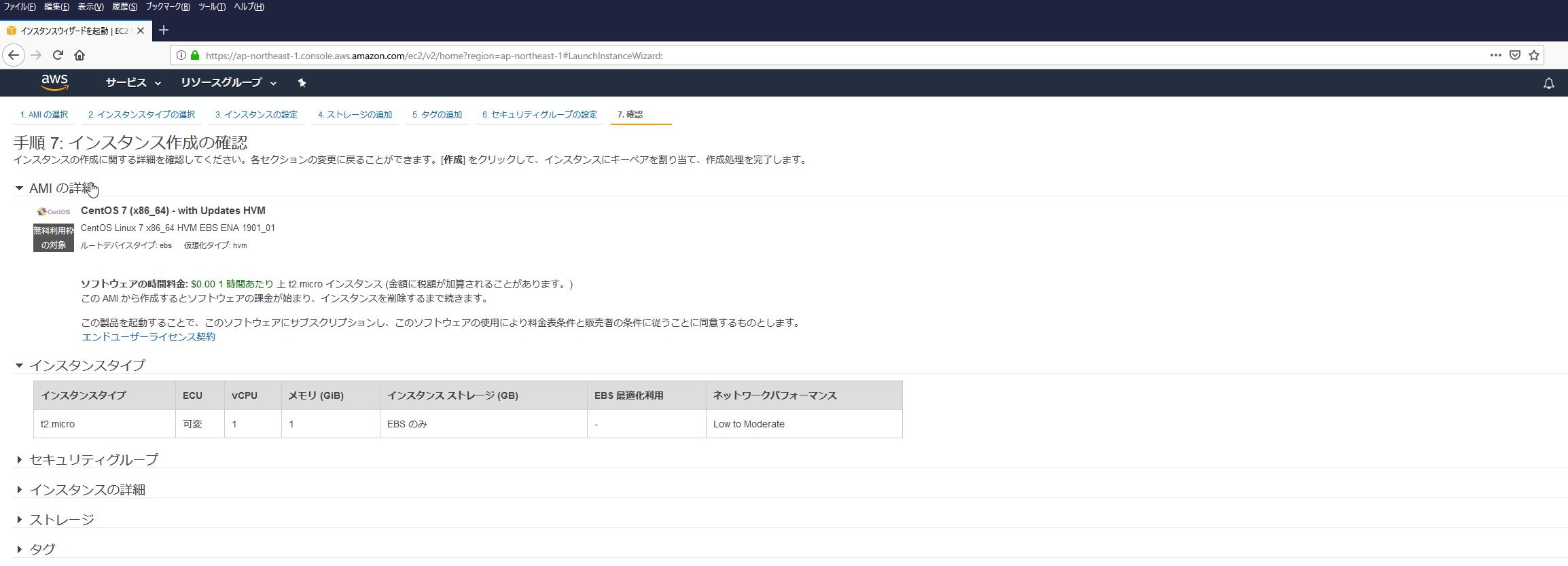Click the browser forward arrow button
1568x566 pixels.
36,55
